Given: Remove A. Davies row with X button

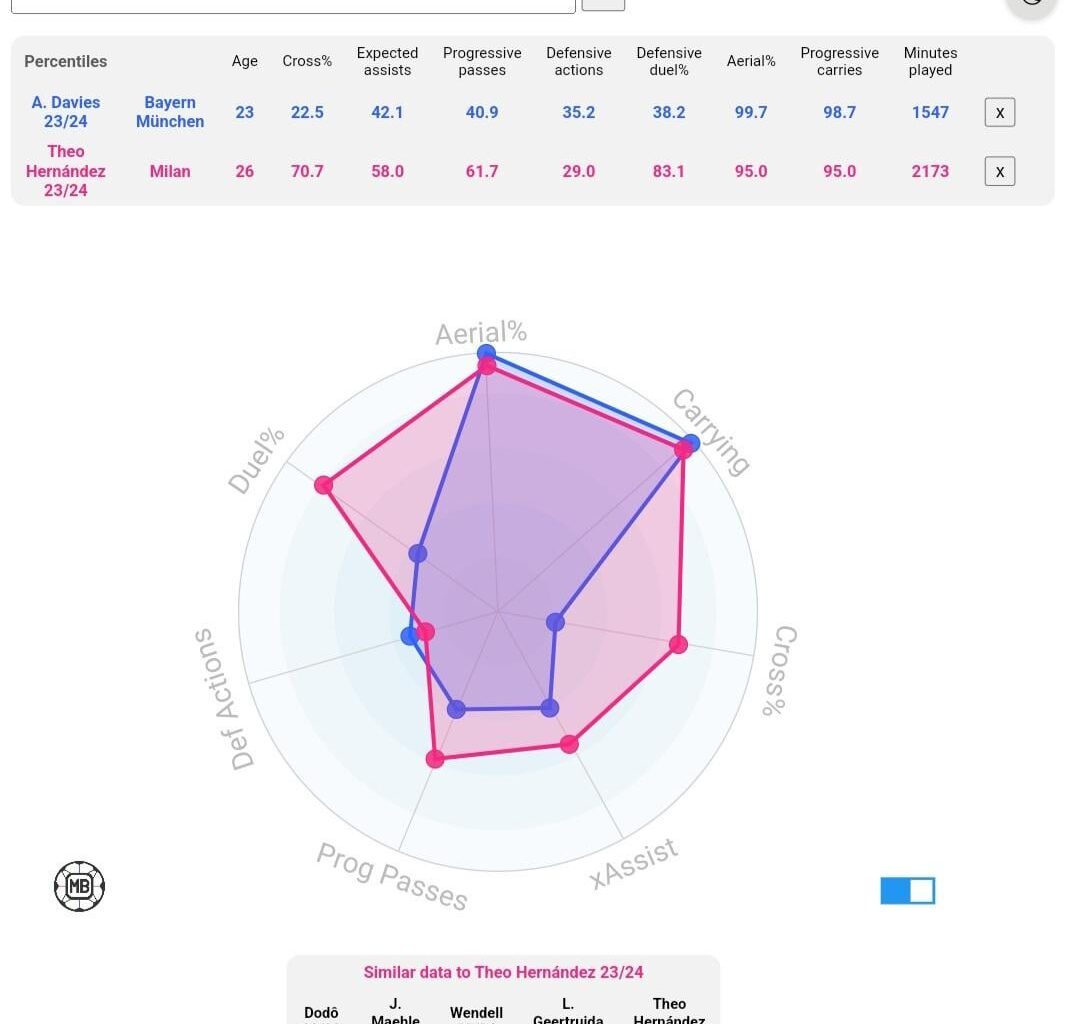Looking at the screenshot, I should coord(999,112).
